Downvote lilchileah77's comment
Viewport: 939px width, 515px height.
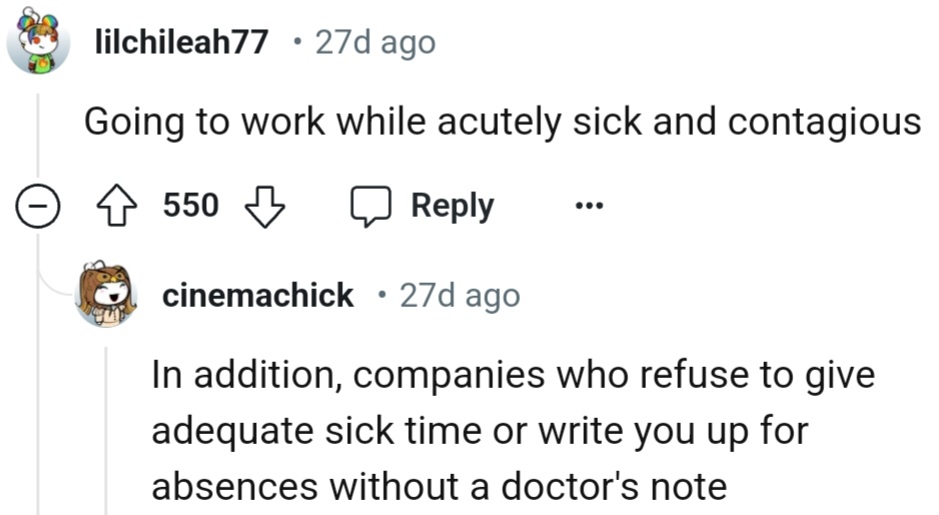pyautogui.click(x=266, y=206)
